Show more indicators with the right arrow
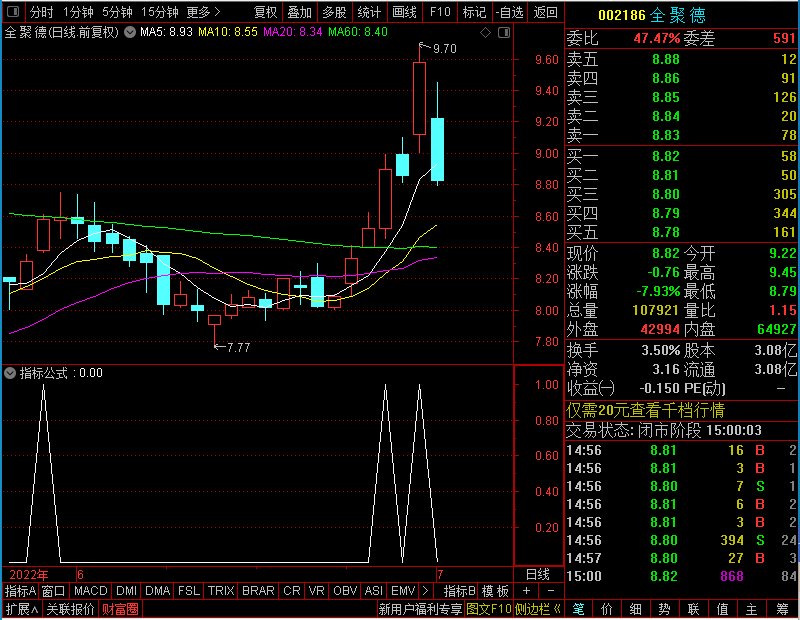 pos(426,591)
